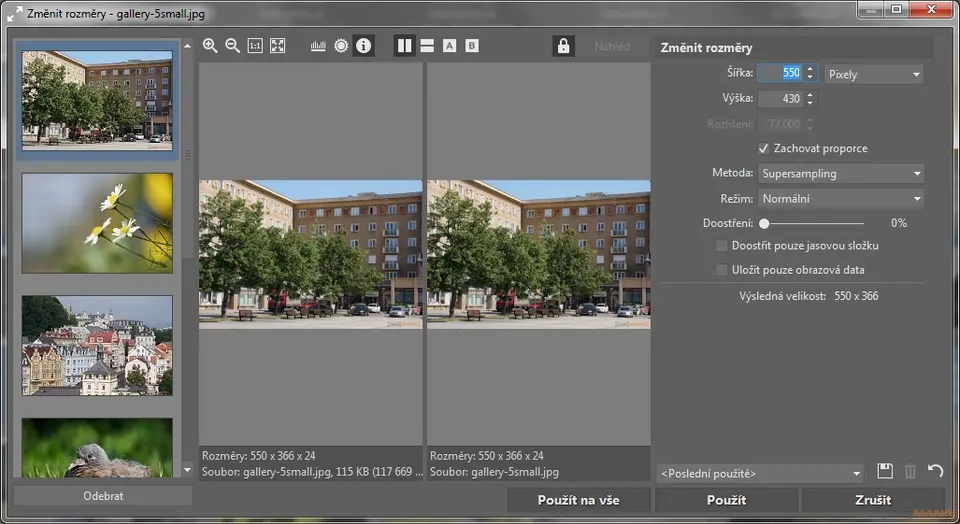Save the current settings as preset

(884, 471)
